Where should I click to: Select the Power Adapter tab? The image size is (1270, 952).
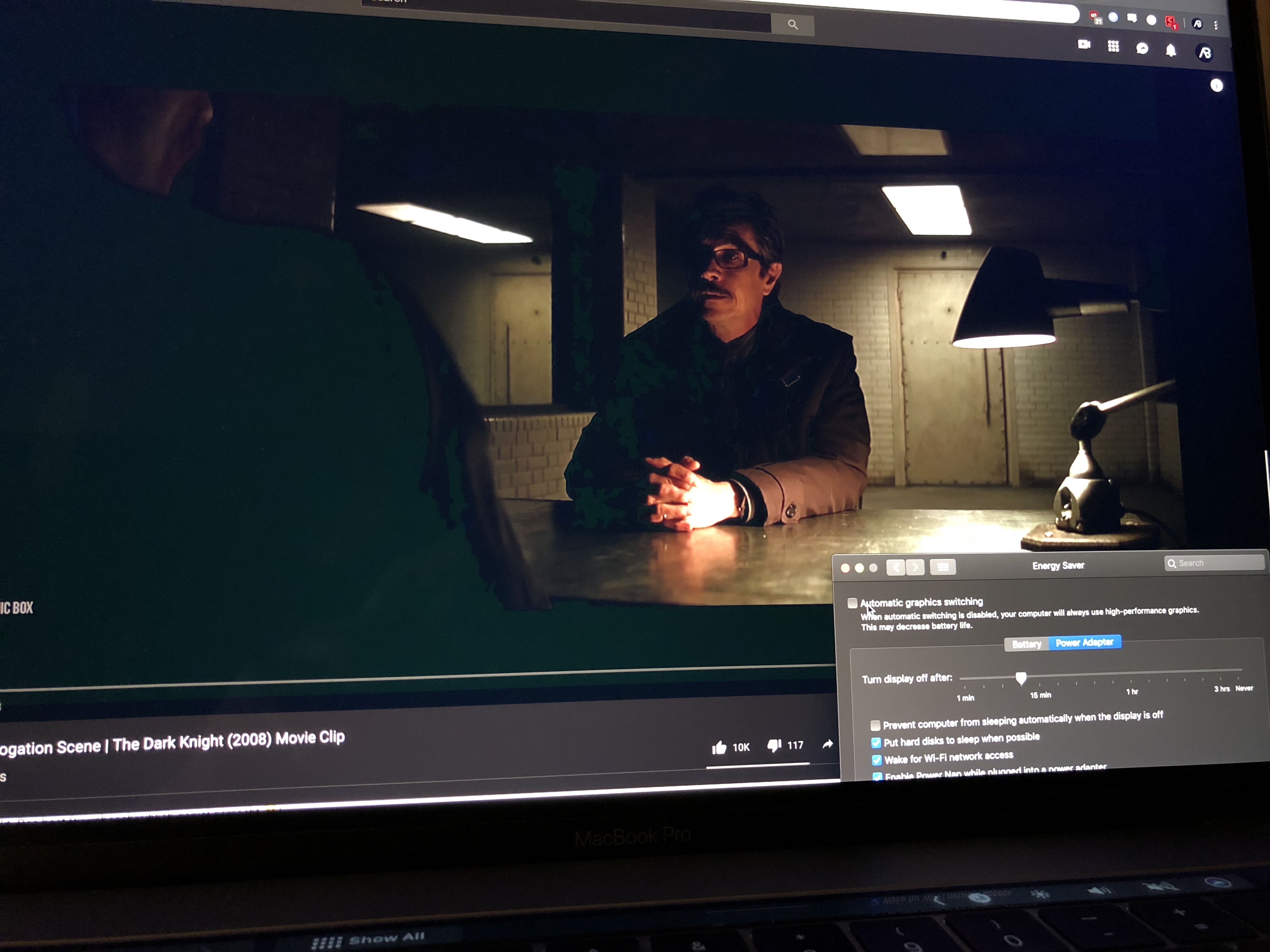[1084, 643]
